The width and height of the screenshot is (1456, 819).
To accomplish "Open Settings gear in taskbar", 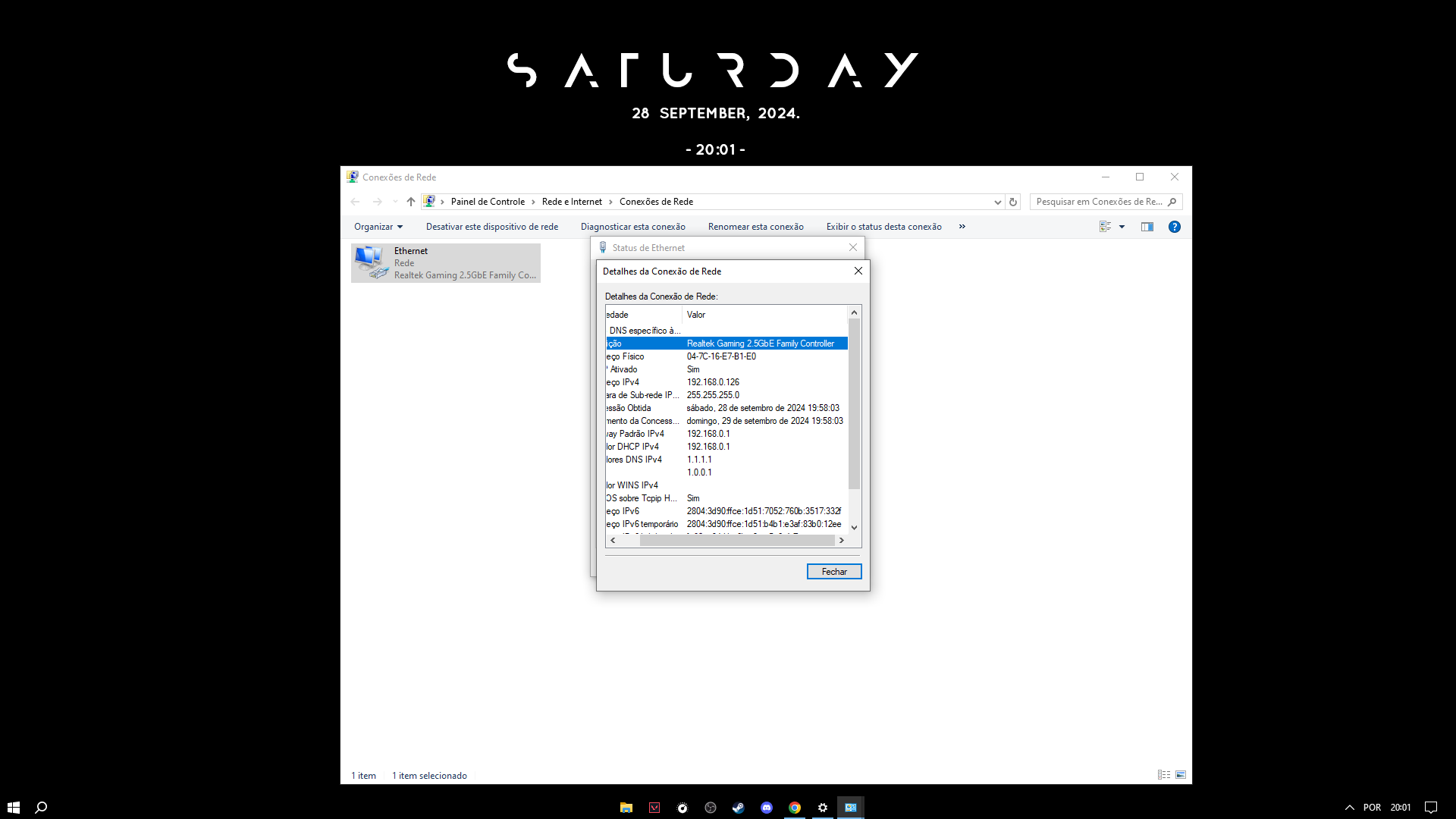I will click(823, 808).
